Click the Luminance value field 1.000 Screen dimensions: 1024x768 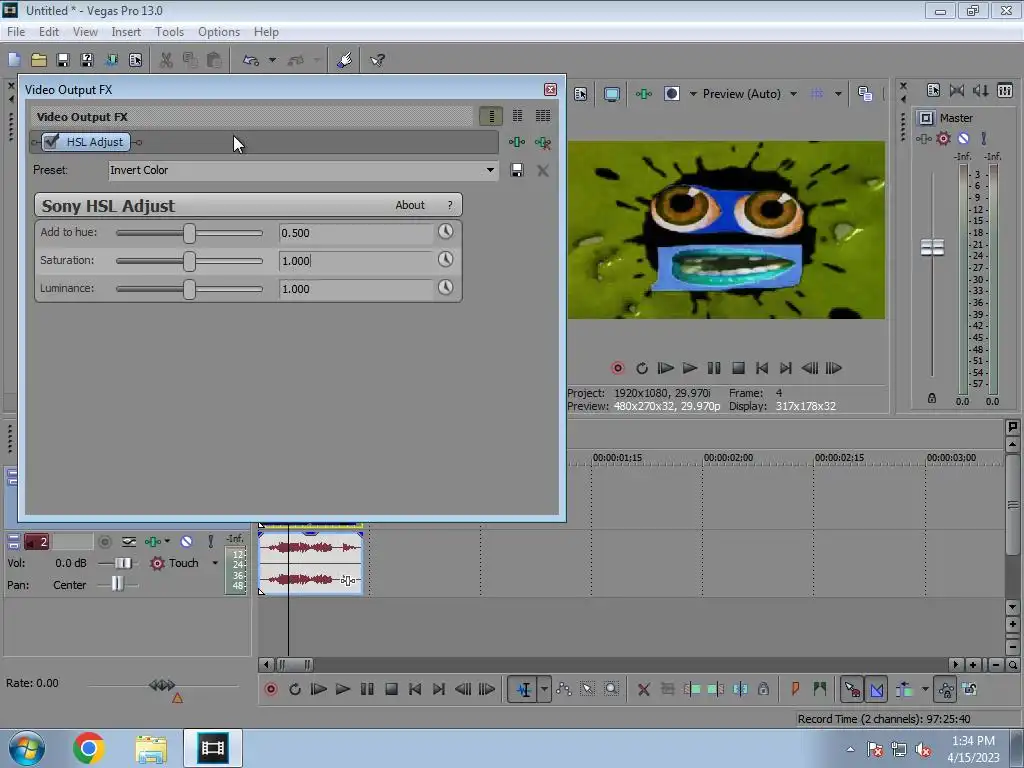point(356,289)
